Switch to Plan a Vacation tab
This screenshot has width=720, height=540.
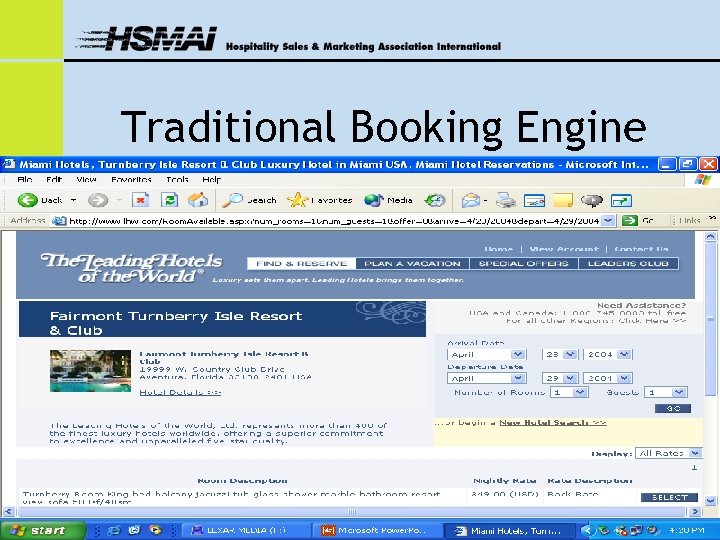[412, 264]
